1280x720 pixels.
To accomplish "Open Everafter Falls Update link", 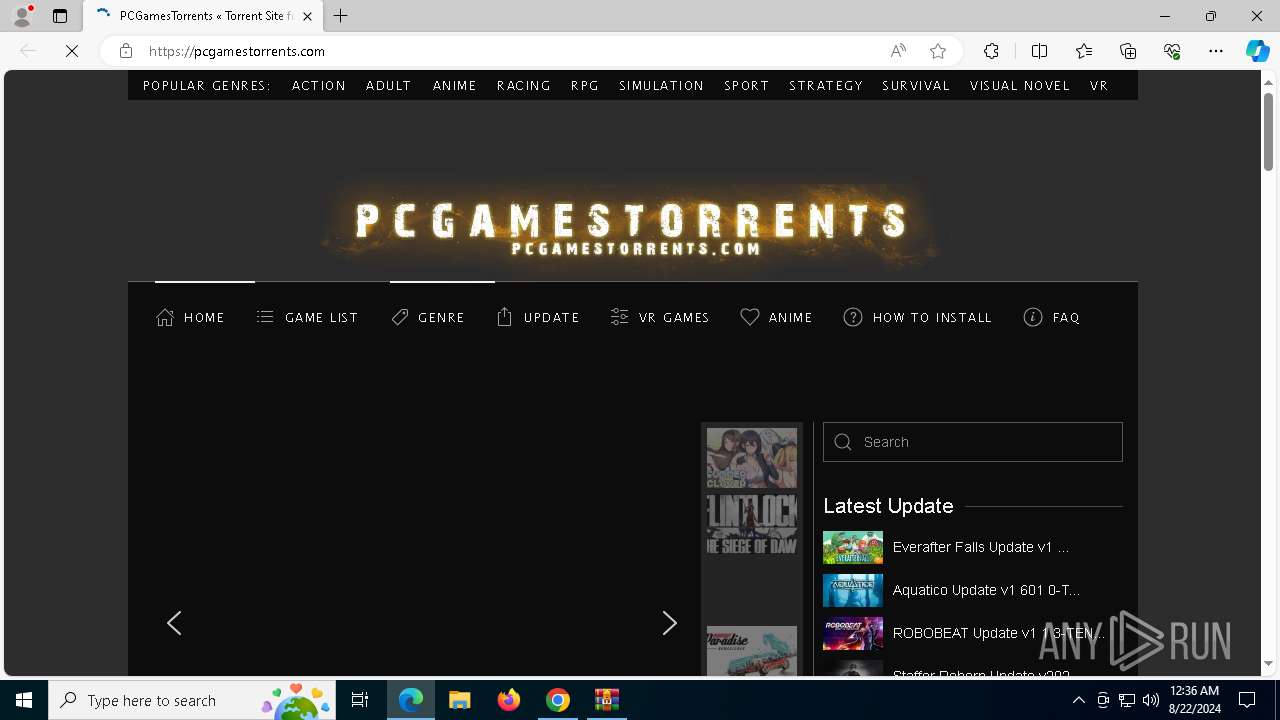I will [981, 547].
